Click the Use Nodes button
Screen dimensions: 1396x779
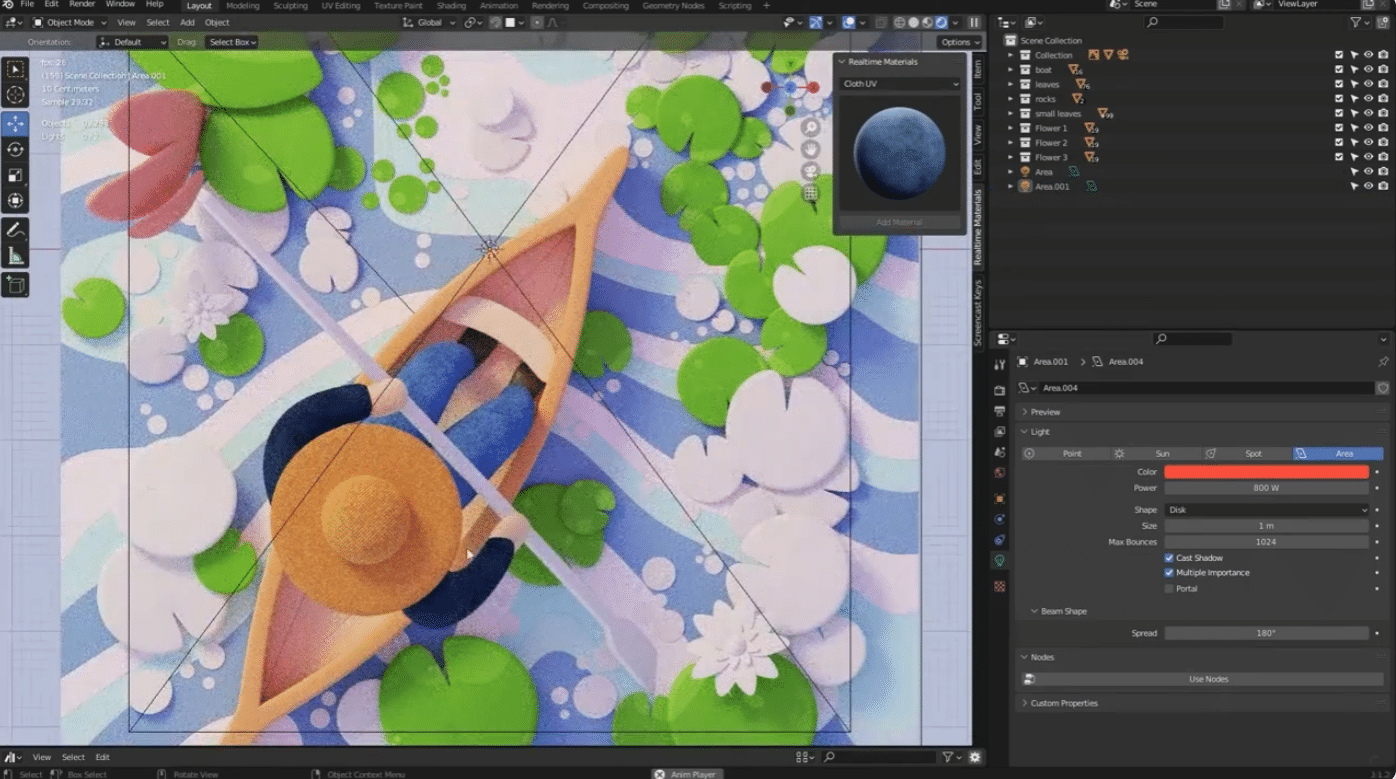[x=1208, y=679]
